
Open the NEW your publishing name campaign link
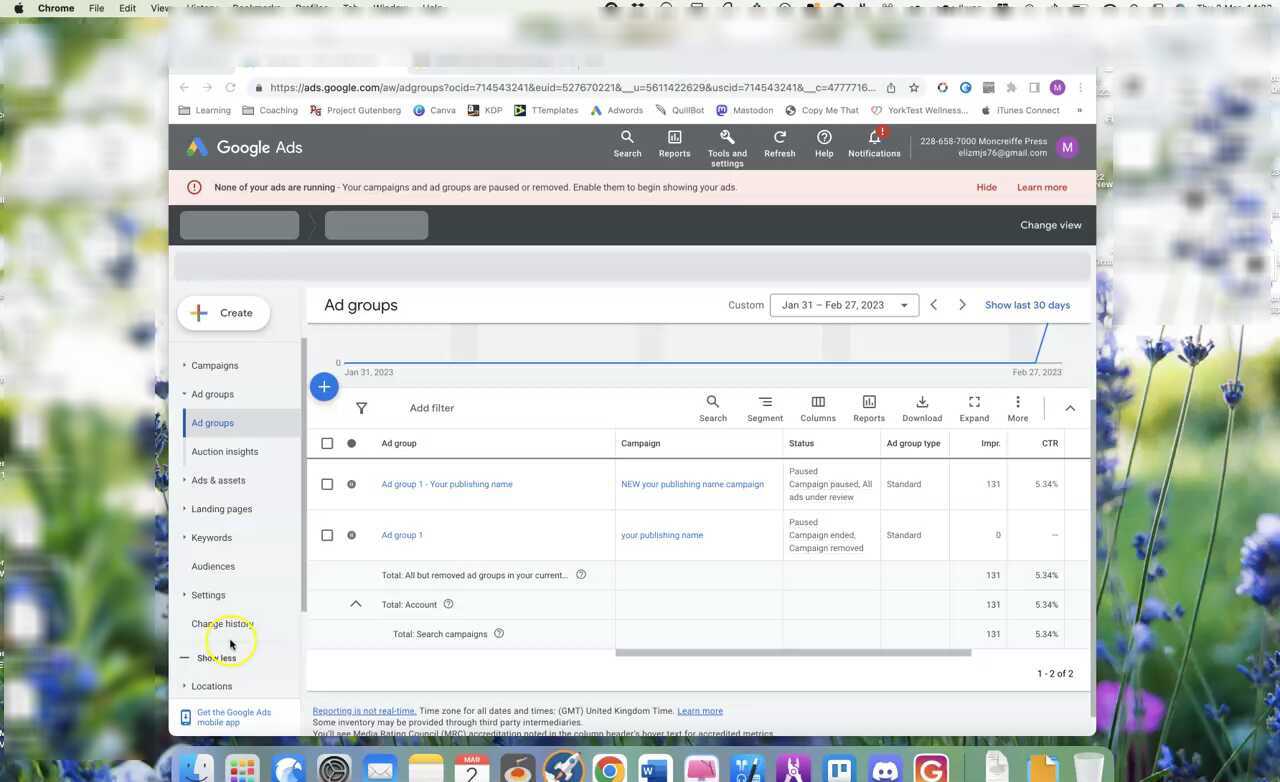pyautogui.click(x=692, y=484)
